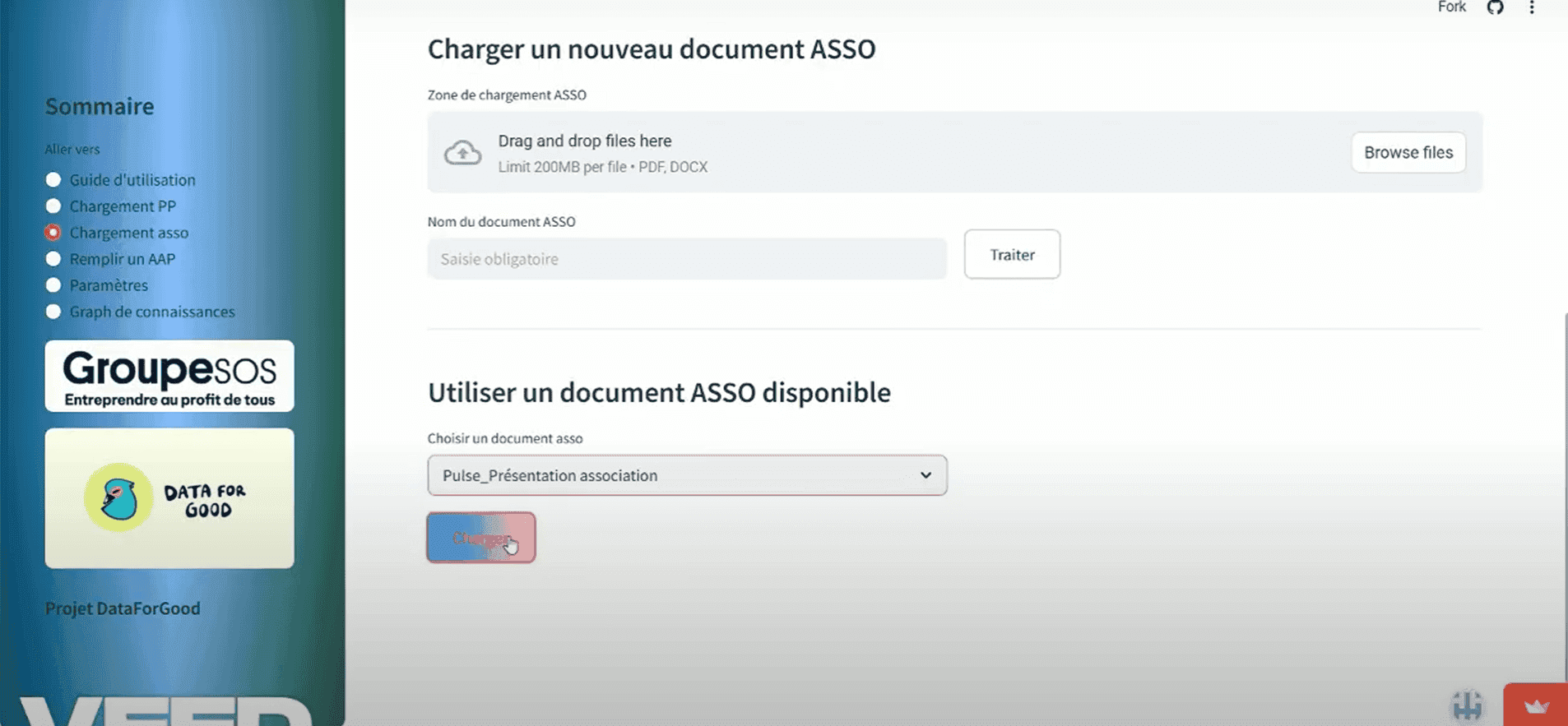Expand the document asso dropdown arrow

point(925,475)
